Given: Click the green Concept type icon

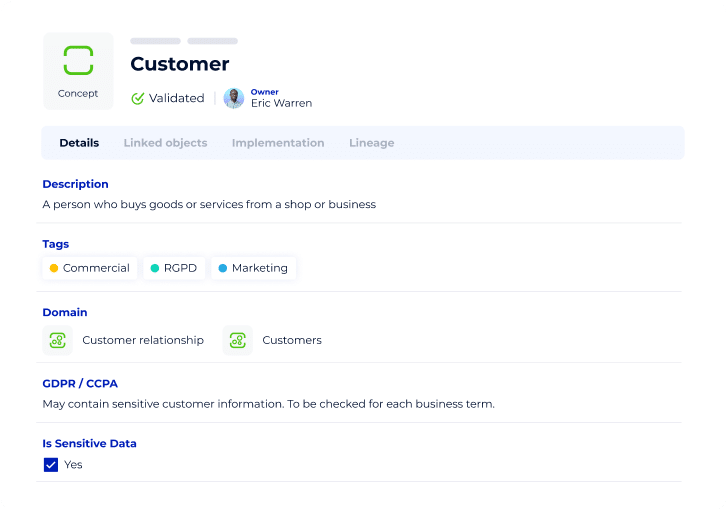Looking at the screenshot, I should pos(78,60).
